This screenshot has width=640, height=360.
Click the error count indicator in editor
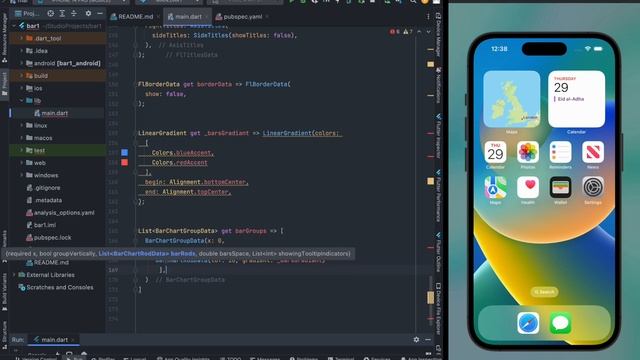coord(394,31)
